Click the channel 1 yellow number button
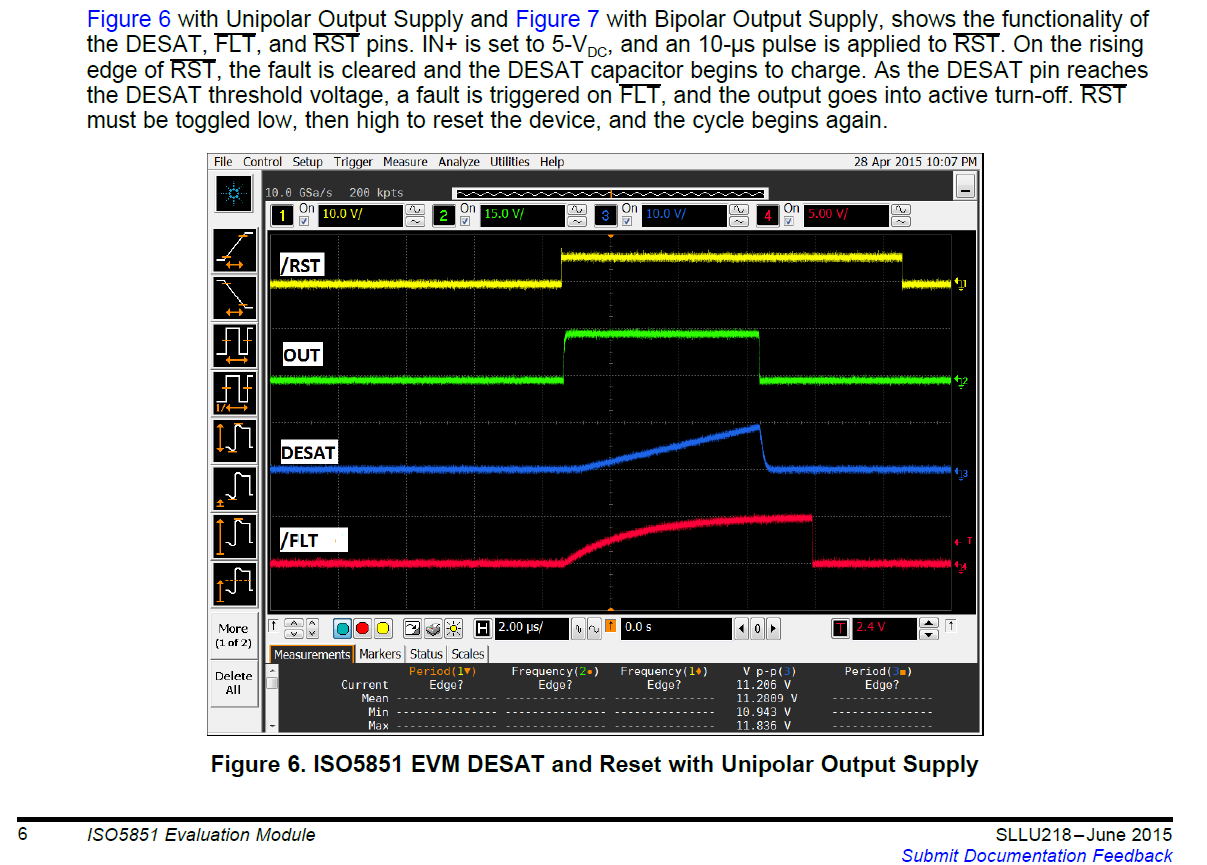The width and height of the screenshot is (1207, 865). [x=283, y=215]
